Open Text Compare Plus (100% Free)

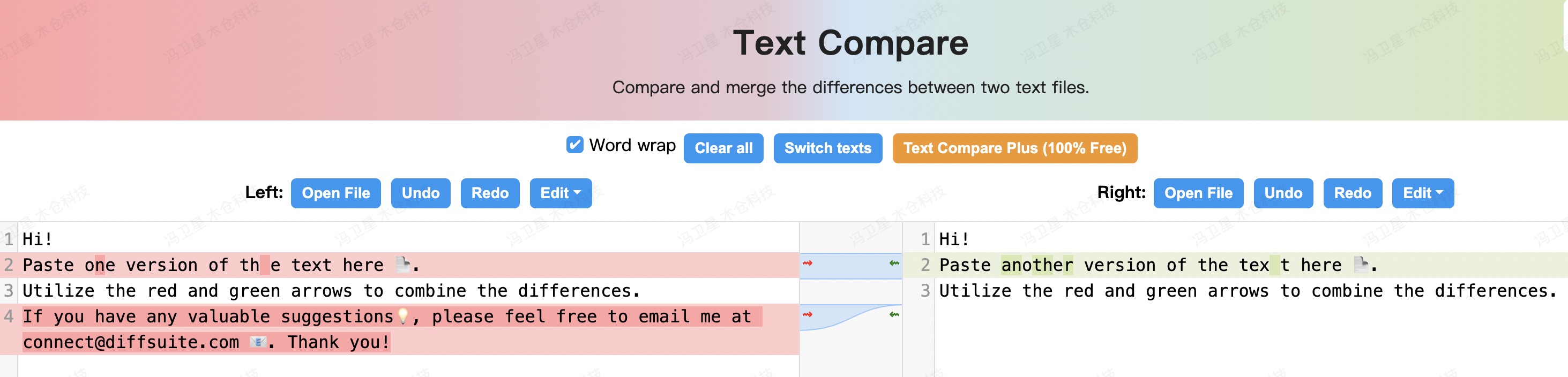(x=1014, y=148)
